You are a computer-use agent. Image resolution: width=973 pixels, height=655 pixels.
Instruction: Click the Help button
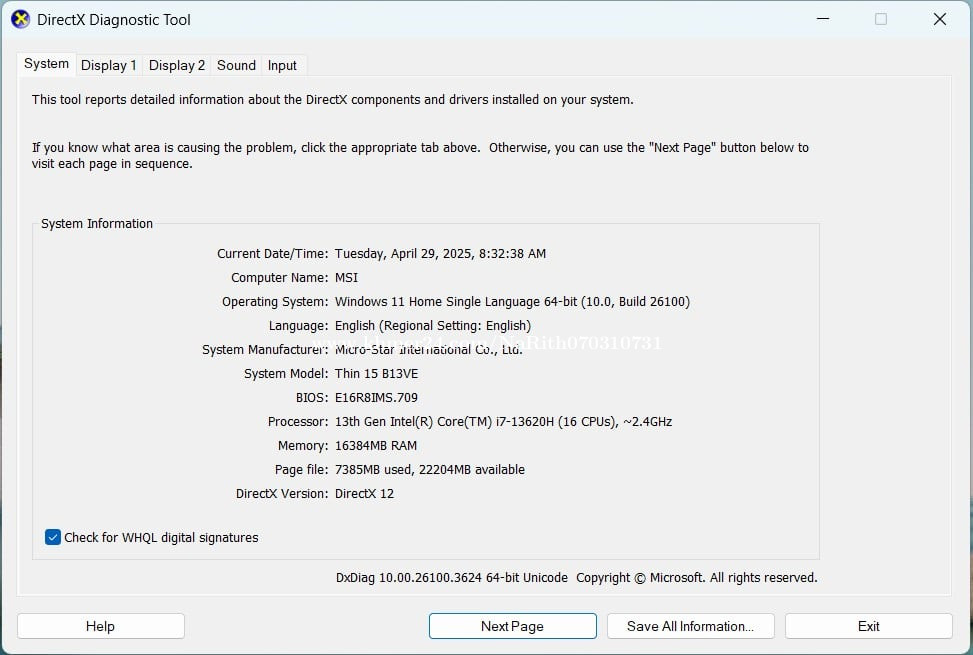tap(101, 626)
